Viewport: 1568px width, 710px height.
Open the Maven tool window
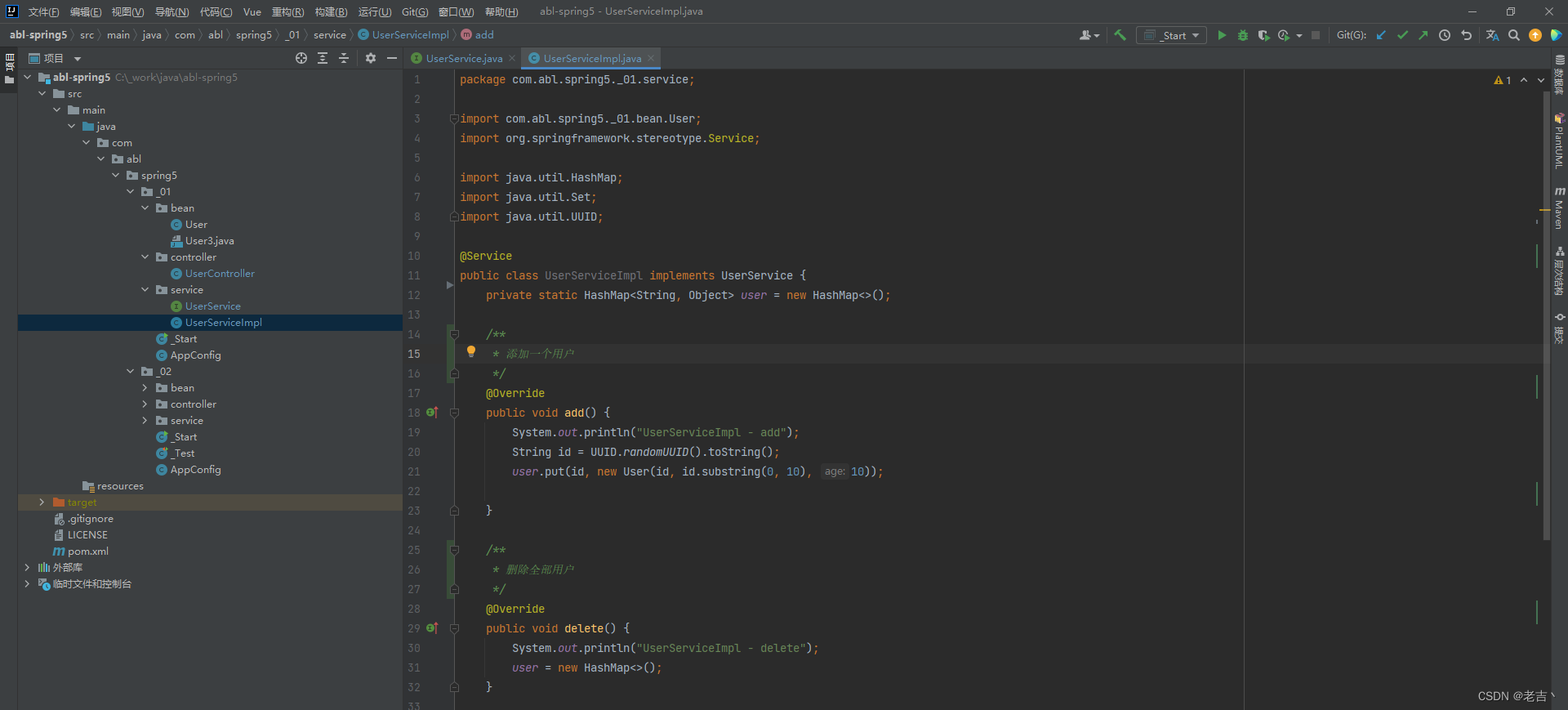click(1559, 209)
